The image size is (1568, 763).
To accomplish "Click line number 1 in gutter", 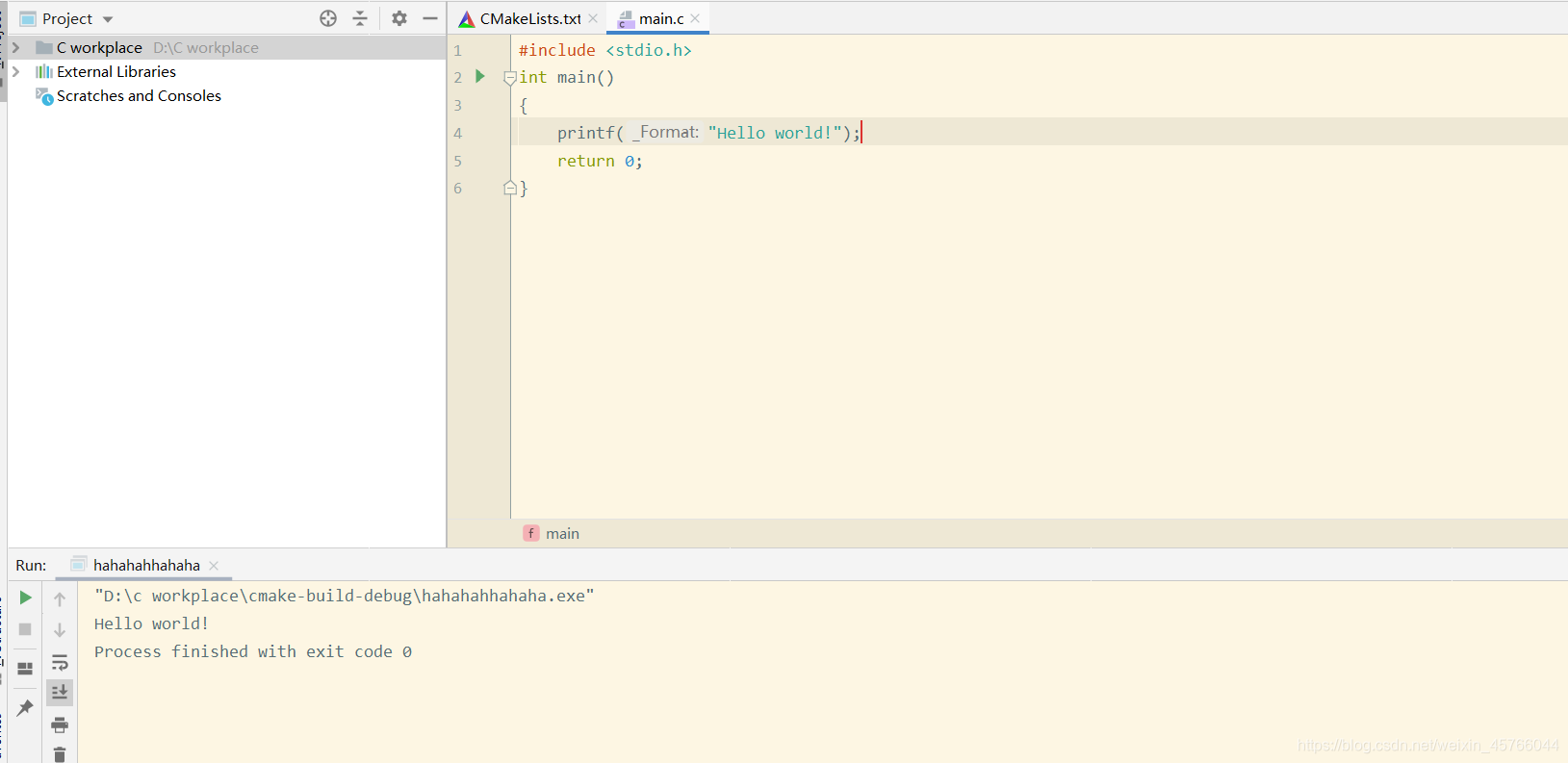I will click(x=458, y=51).
